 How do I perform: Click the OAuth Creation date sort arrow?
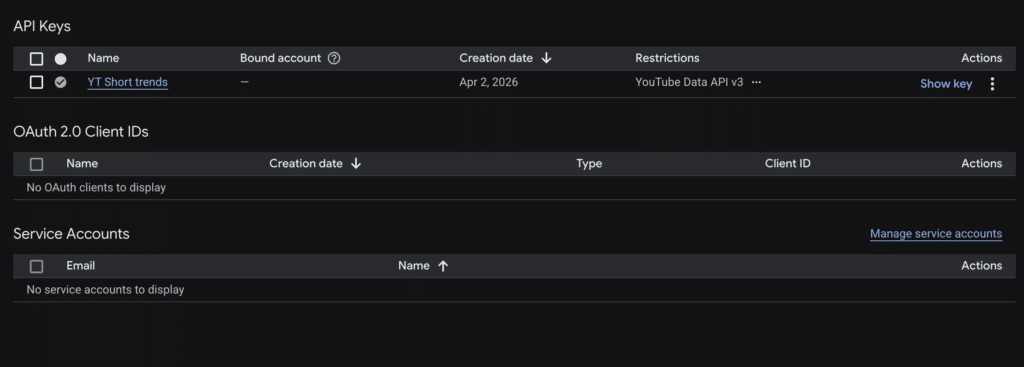[x=356, y=163]
